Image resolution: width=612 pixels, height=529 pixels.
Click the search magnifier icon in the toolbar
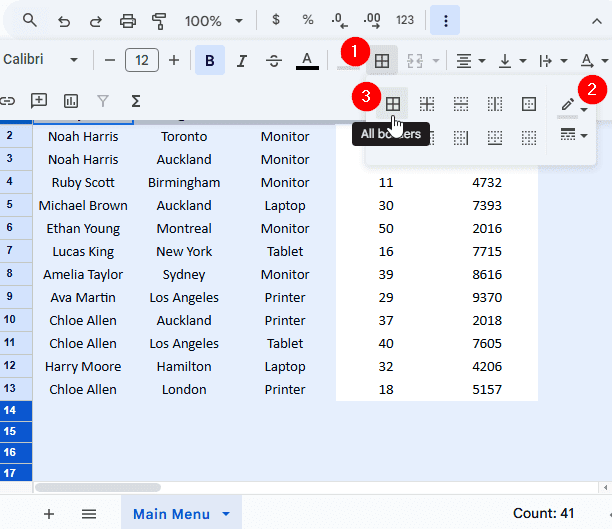pos(30,20)
